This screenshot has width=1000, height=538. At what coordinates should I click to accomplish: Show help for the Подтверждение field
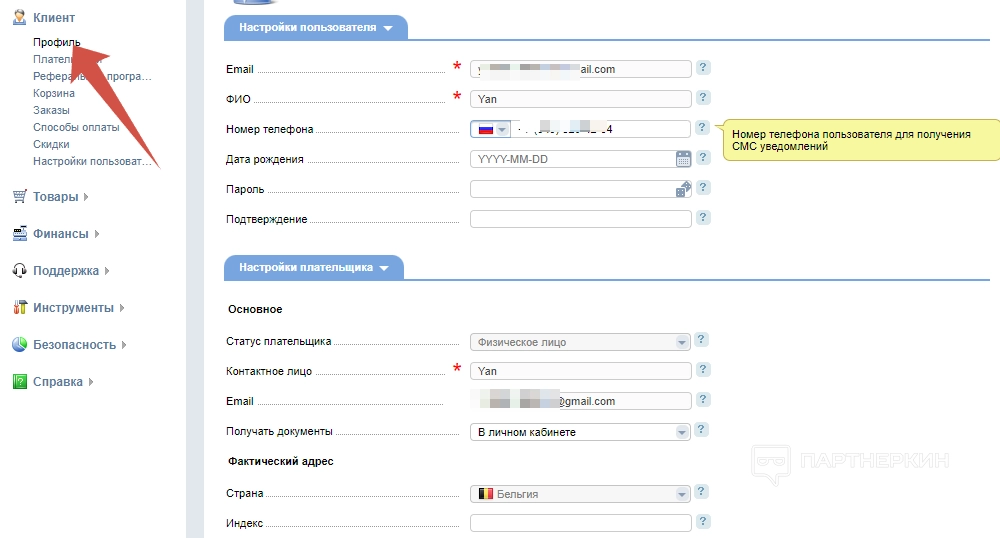tap(703, 217)
